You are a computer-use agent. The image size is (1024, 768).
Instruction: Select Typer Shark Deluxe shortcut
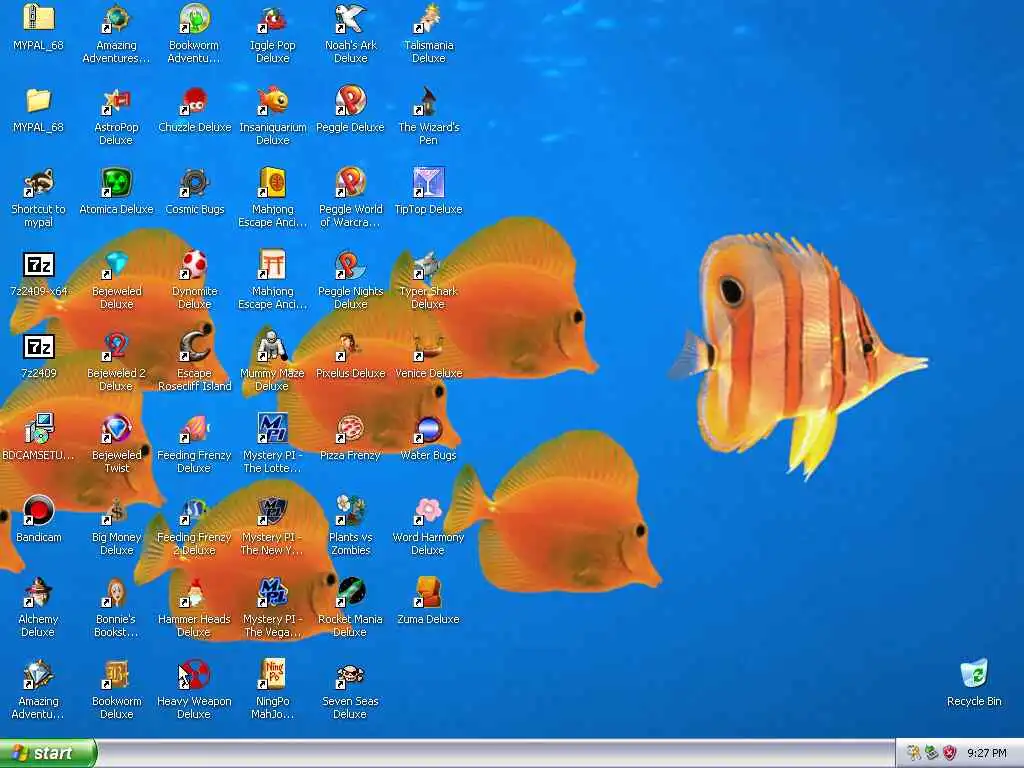[428, 264]
